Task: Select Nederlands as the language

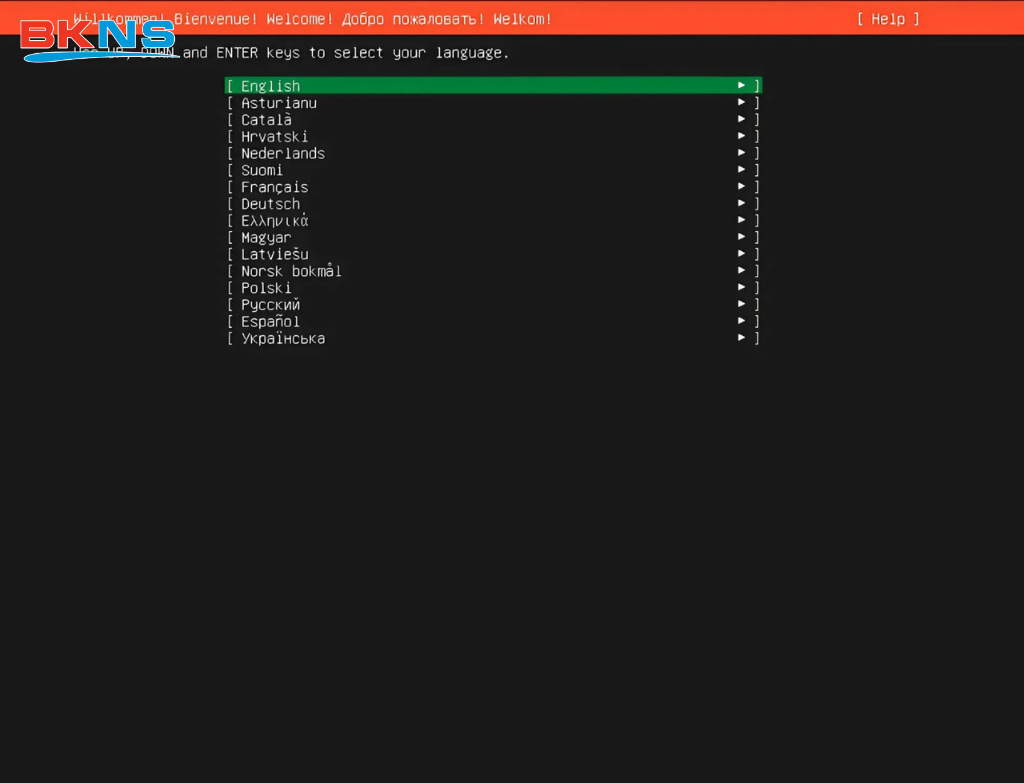Action: coord(282,153)
